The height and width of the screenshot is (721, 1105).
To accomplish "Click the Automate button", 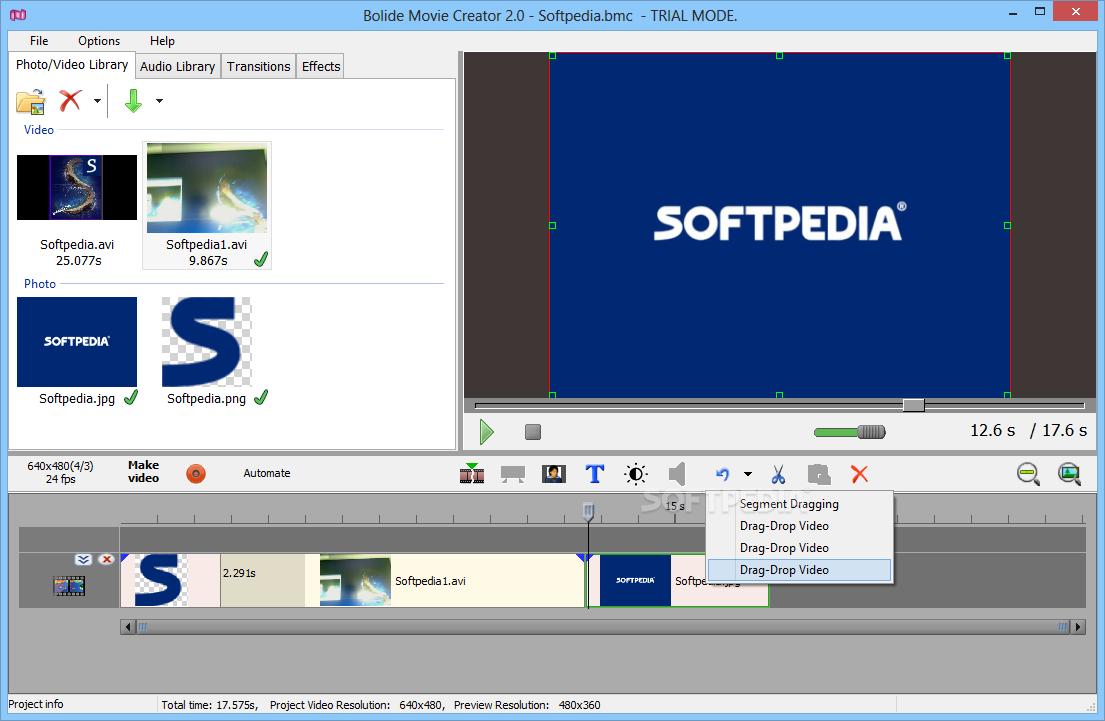I will coord(266,473).
